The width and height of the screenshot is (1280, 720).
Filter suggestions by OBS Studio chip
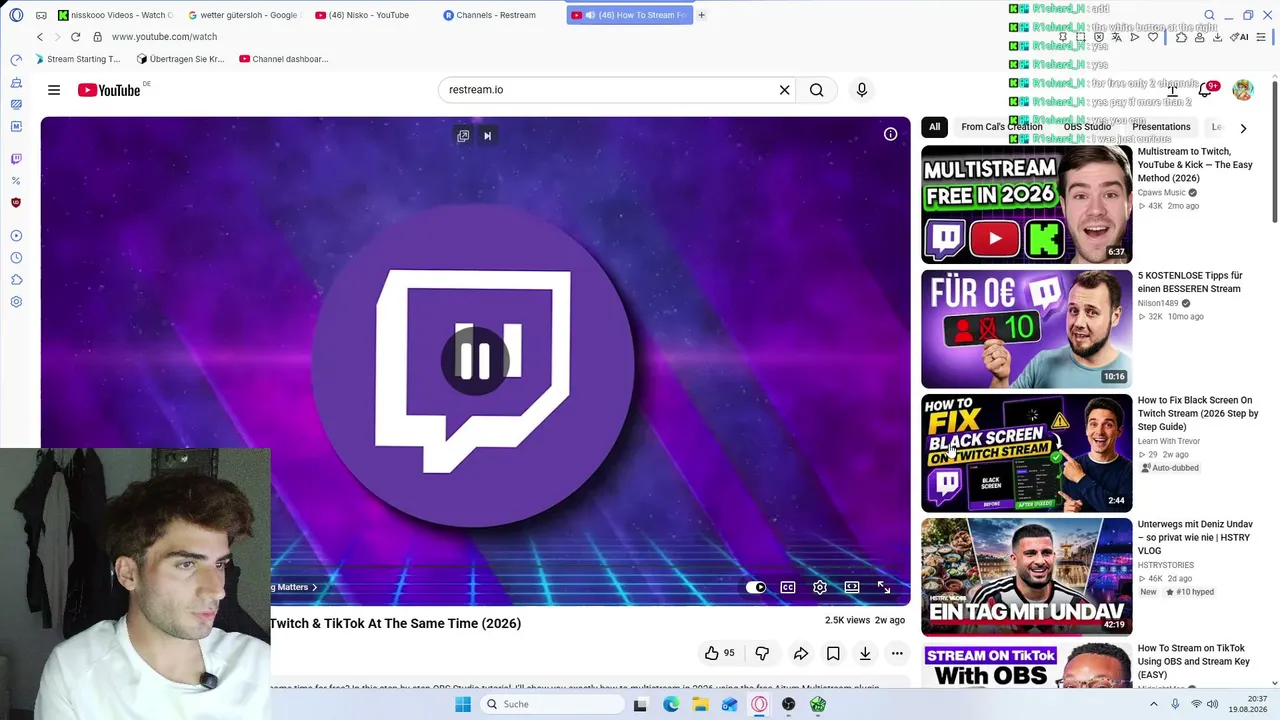point(1087,127)
